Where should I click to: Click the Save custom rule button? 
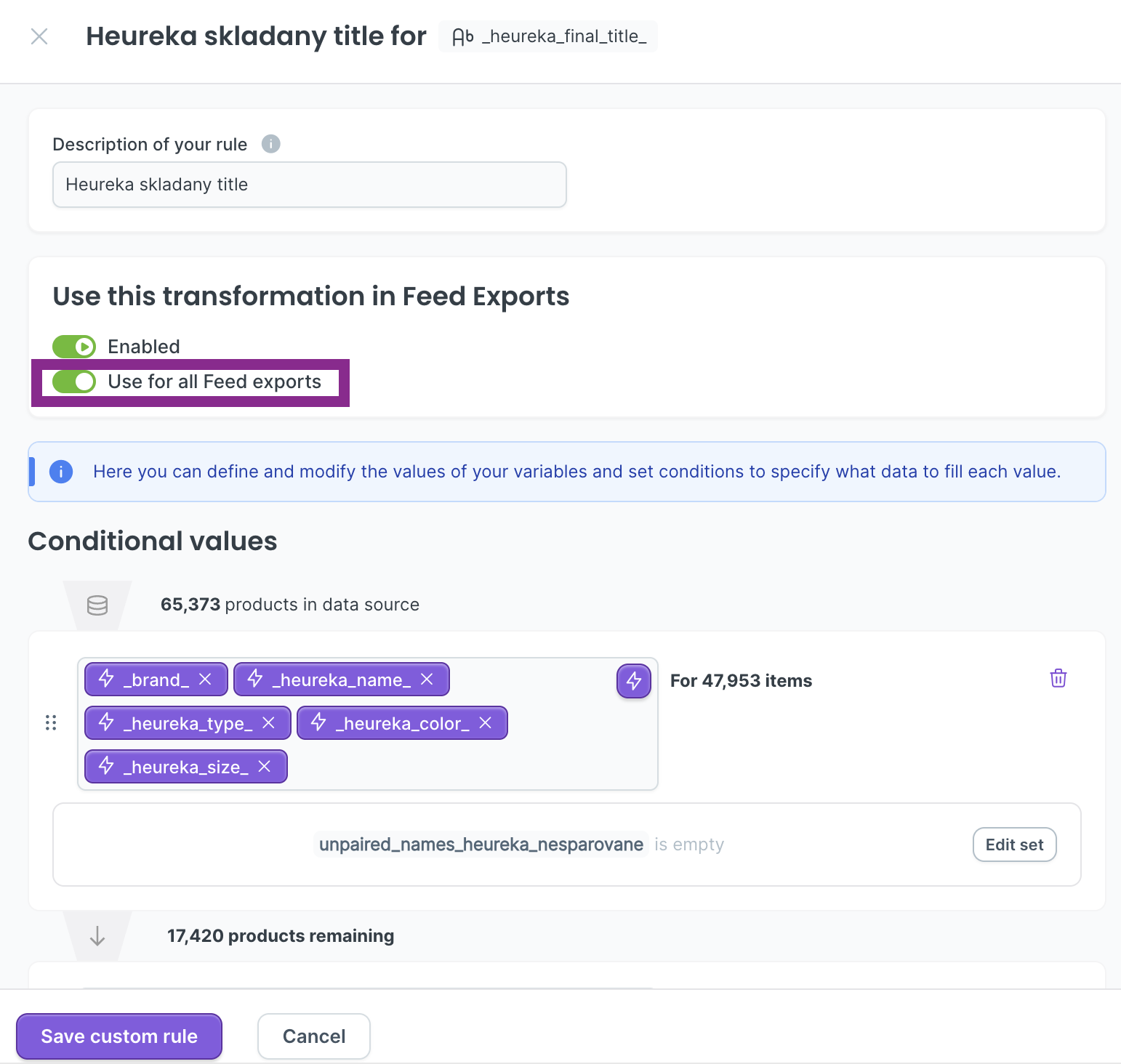118,1036
